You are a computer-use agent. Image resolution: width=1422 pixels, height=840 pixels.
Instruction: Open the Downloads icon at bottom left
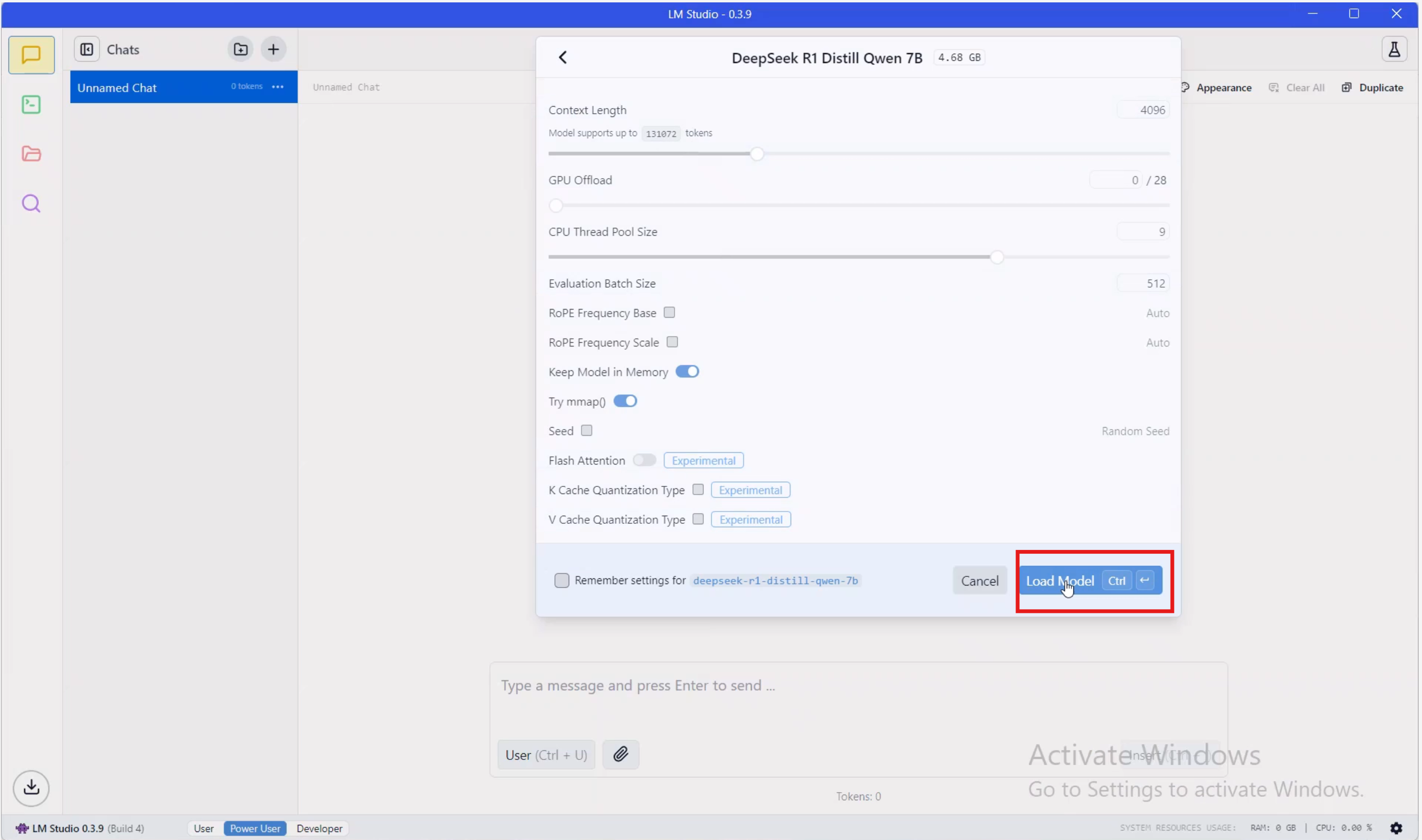(x=31, y=788)
